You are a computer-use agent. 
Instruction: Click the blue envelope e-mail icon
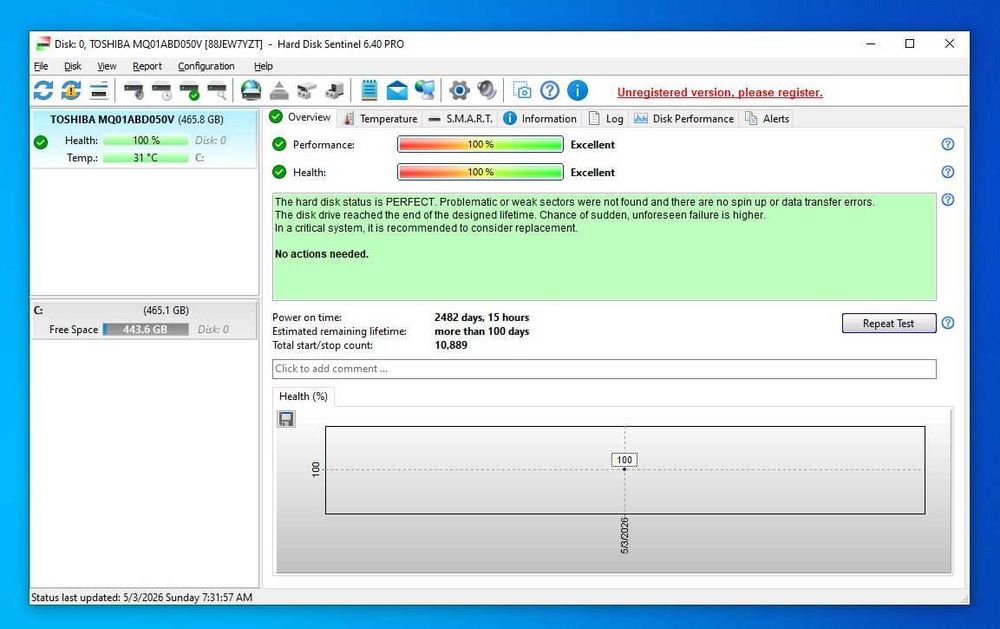(397, 91)
